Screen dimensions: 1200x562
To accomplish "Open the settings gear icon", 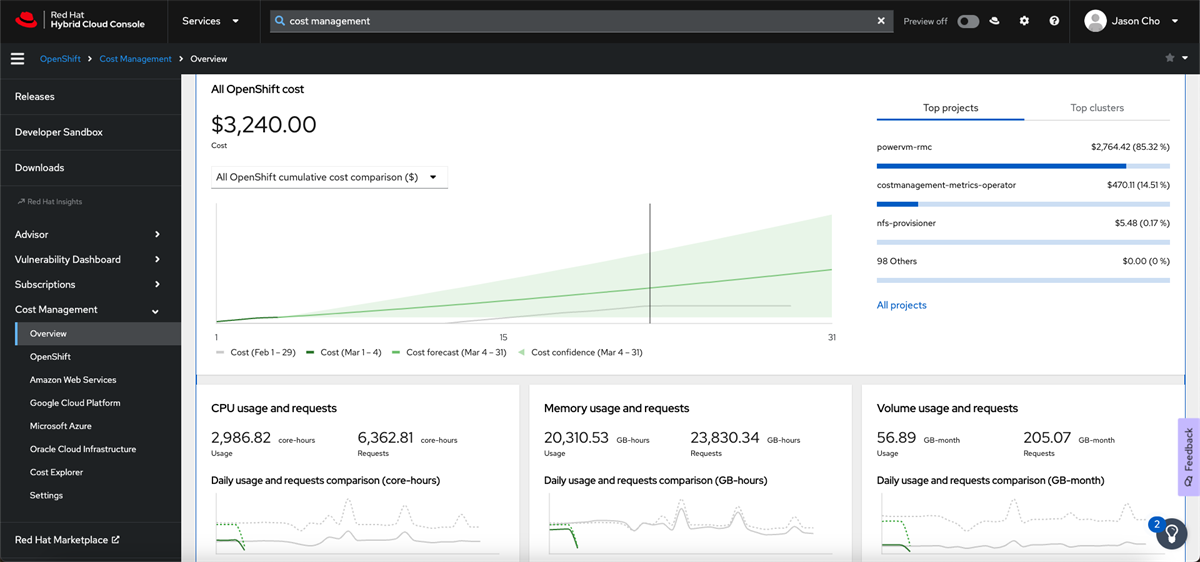I will pyautogui.click(x=1024, y=21).
